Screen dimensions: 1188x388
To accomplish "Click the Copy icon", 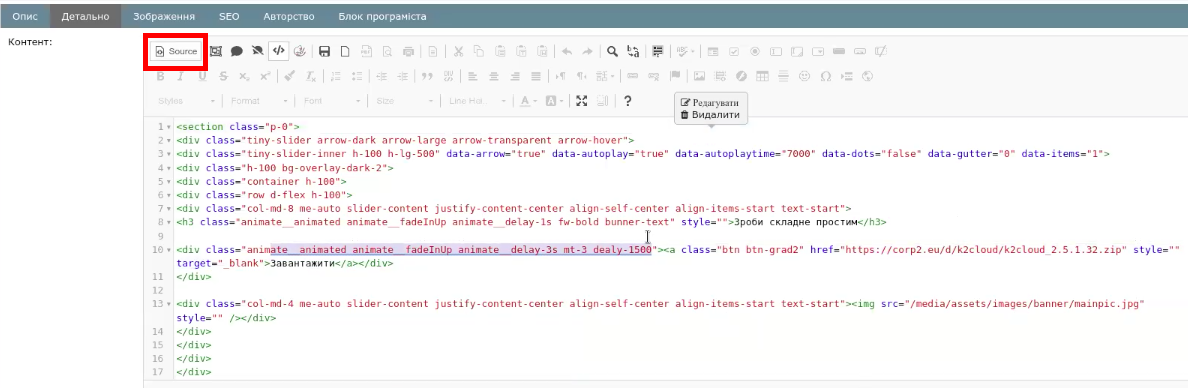I will pos(479,52).
